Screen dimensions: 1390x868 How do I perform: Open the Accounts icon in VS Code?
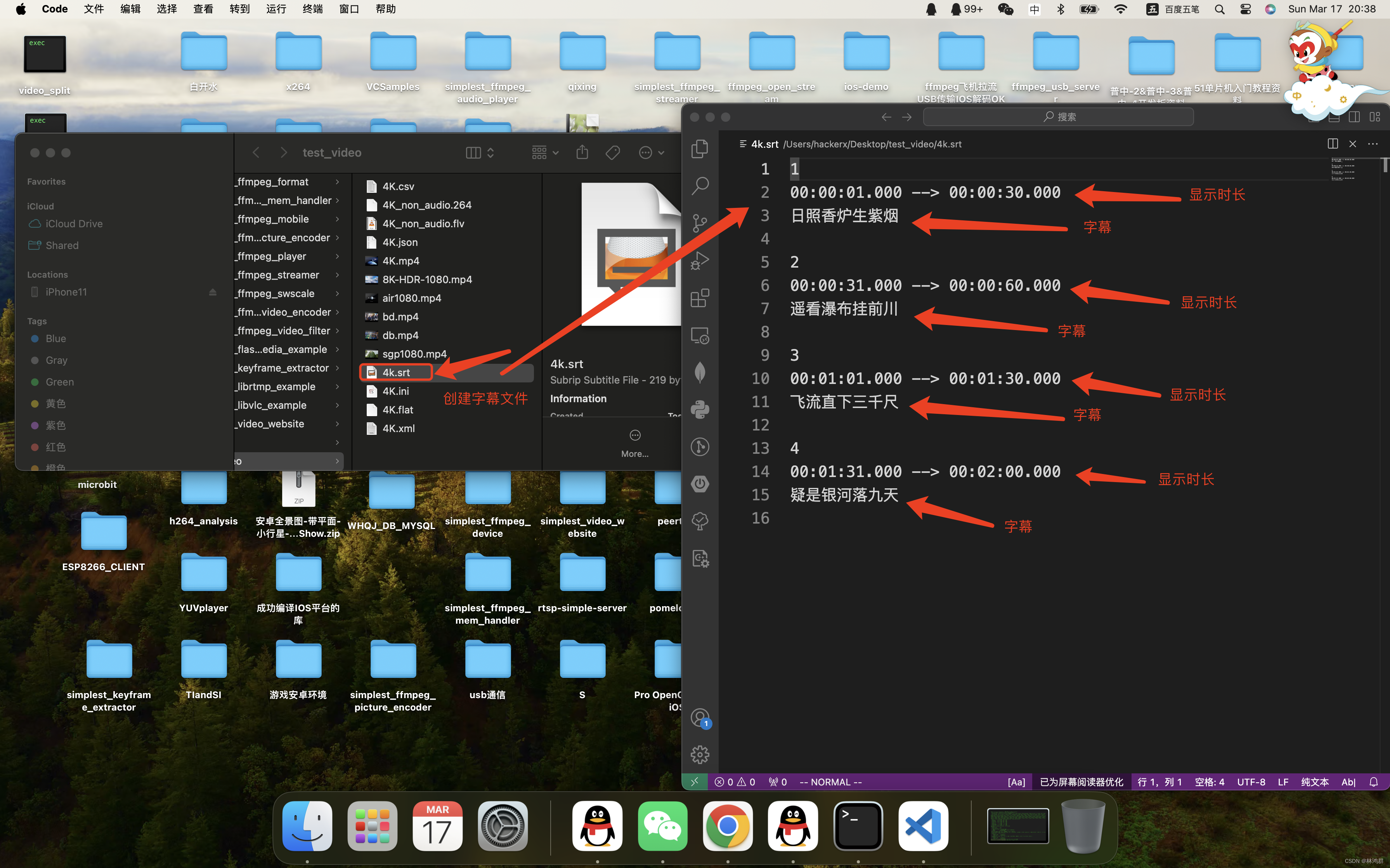pos(700,718)
